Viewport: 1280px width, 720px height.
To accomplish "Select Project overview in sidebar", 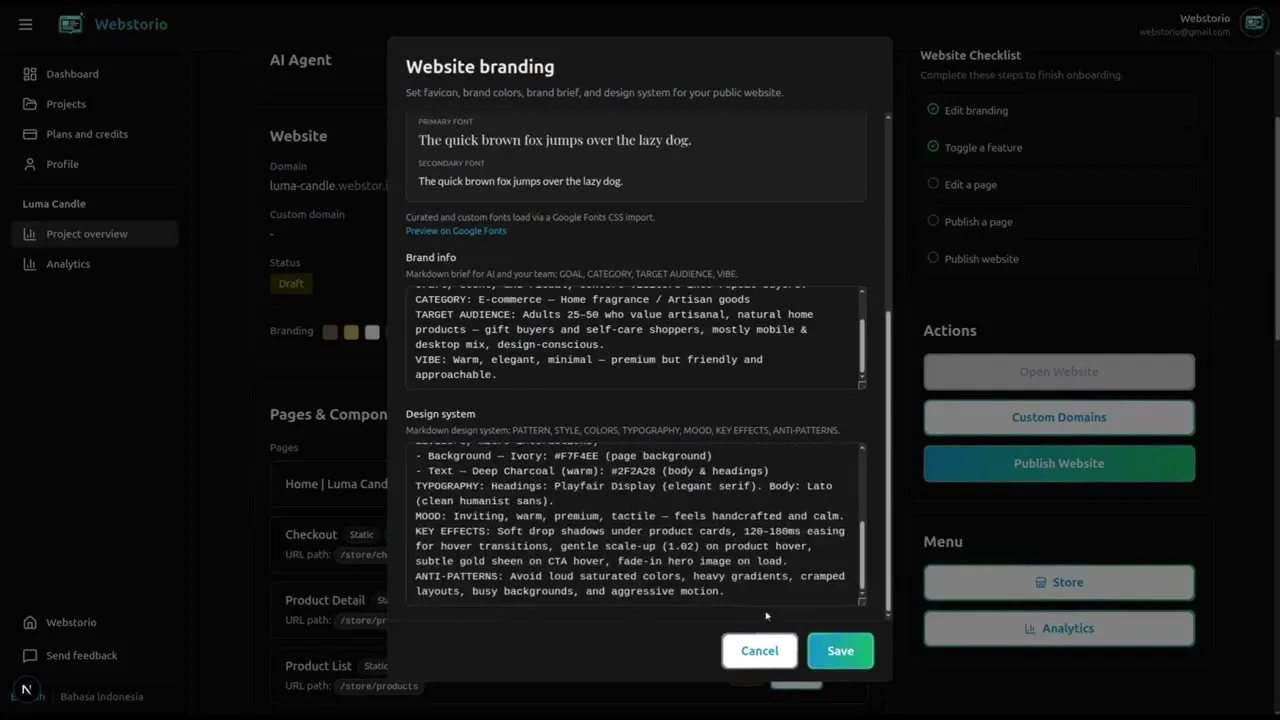I will pos(95,234).
